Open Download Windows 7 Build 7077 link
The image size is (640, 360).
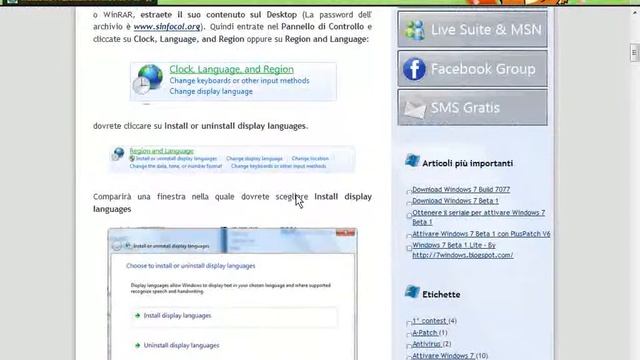click(x=461, y=189)
